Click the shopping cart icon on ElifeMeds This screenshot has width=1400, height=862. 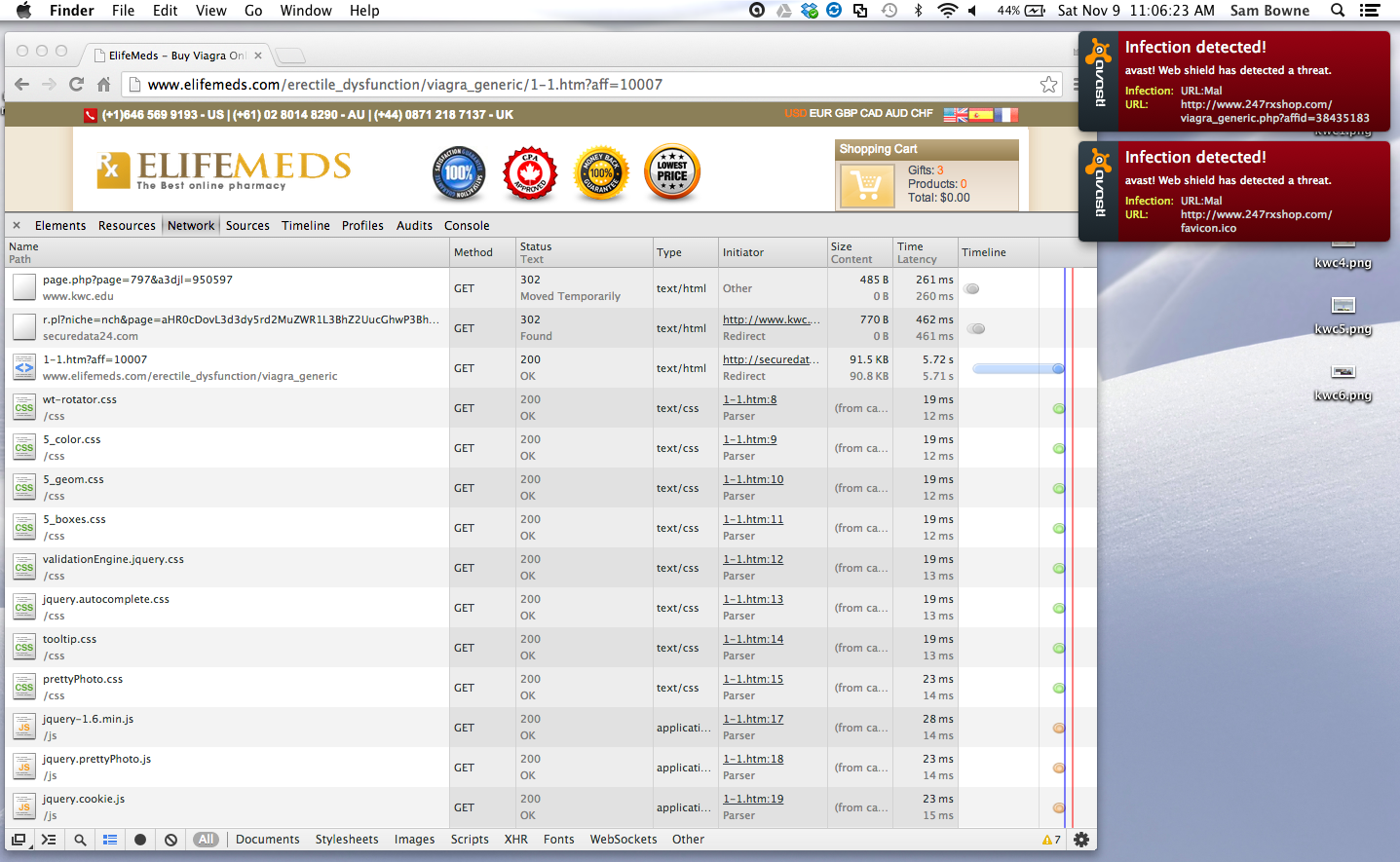(x=866, y=185)
